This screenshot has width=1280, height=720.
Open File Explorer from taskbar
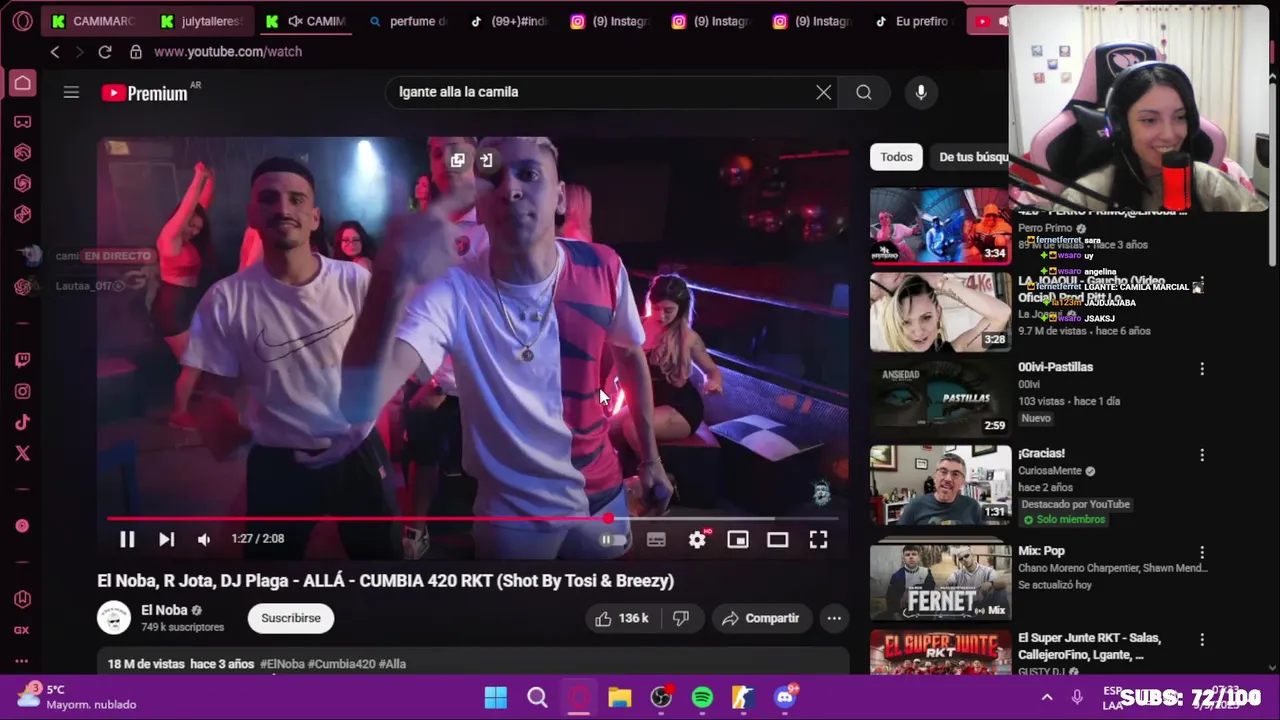[x=620, y=697]
